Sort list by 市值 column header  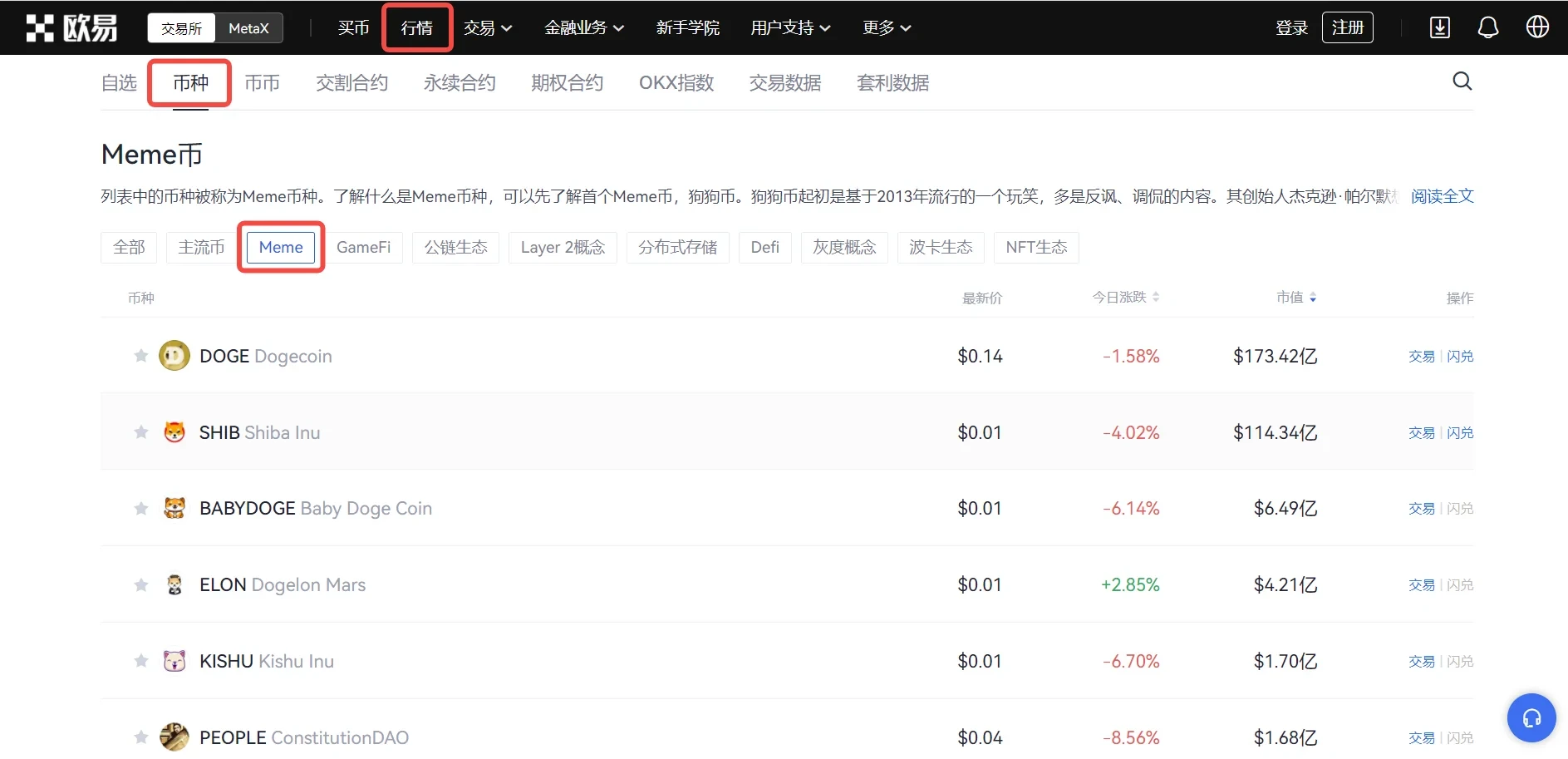tap(1295, 298)
